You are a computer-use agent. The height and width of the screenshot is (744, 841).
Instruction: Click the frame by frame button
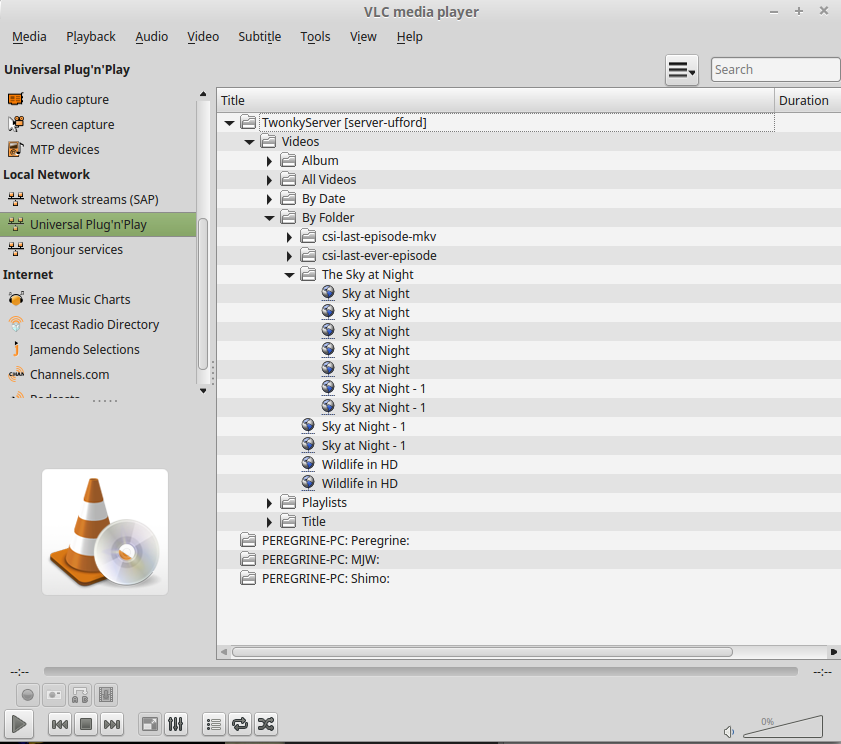click(x=106, y=695)
